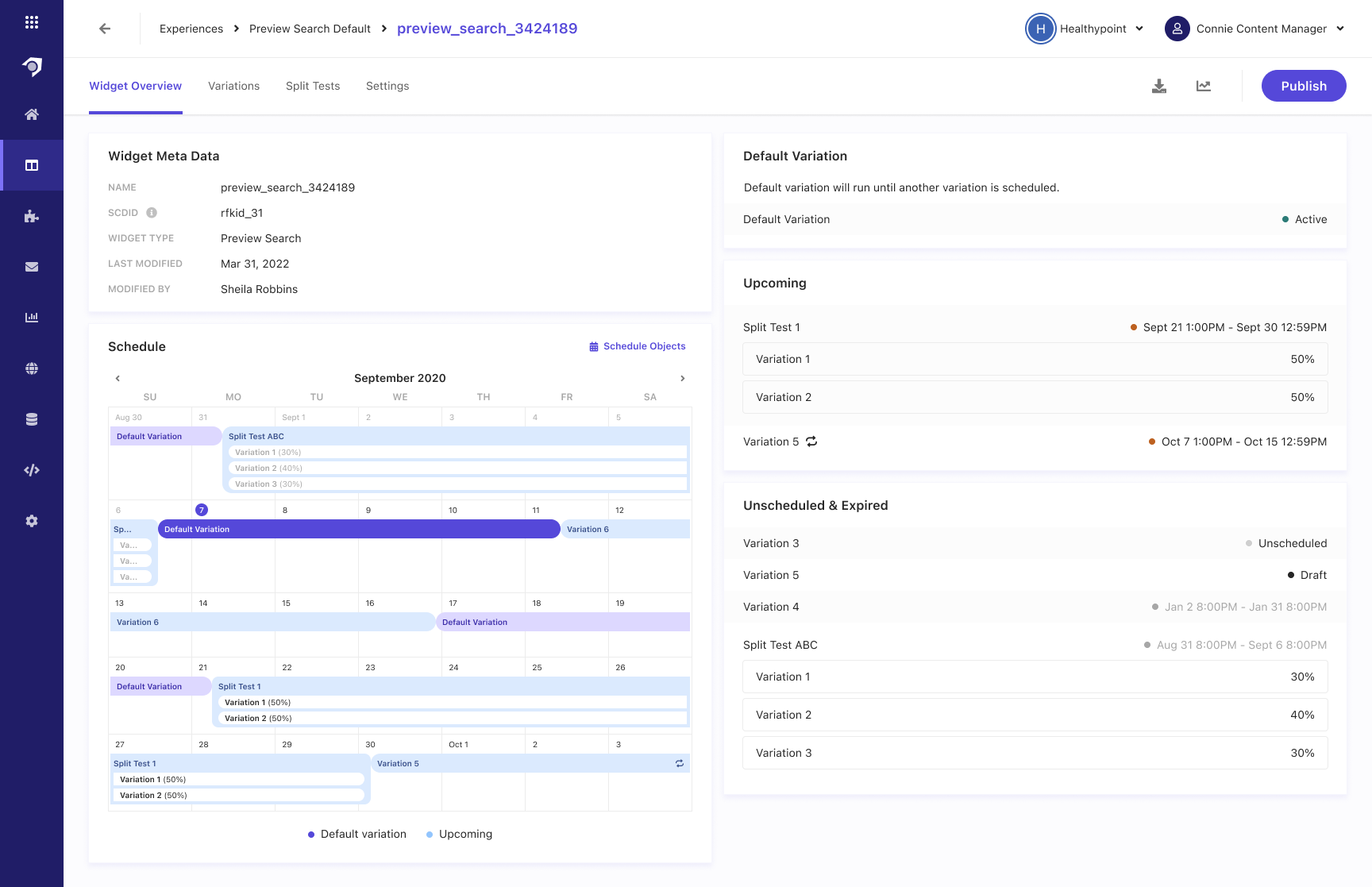Expand the Healthypoint domain dropdown
1372x887 pixels.
coord(1139,29)
